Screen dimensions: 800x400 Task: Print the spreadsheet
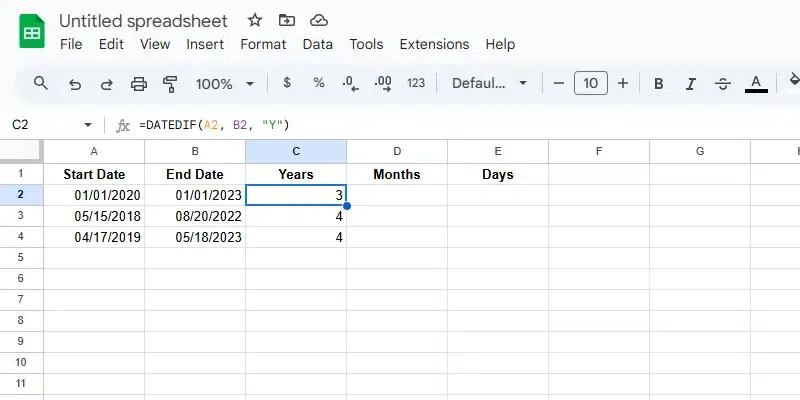point(139,84)
